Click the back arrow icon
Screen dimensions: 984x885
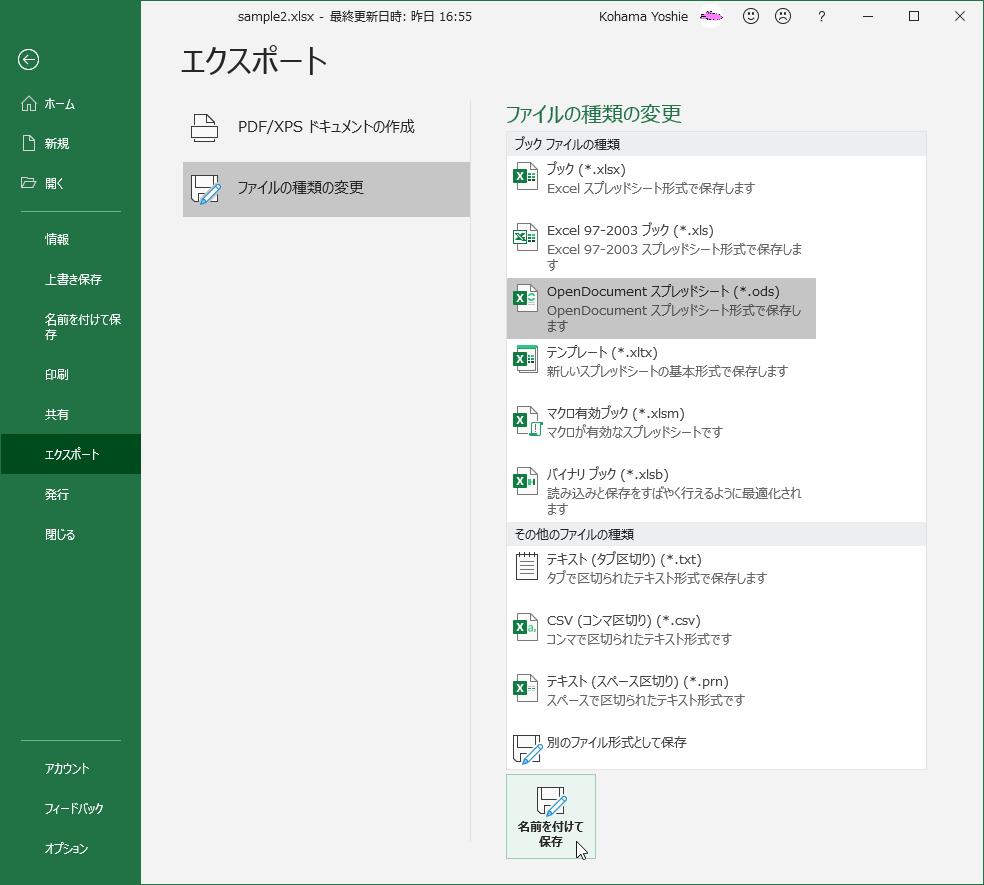click(x=28, y=60)
